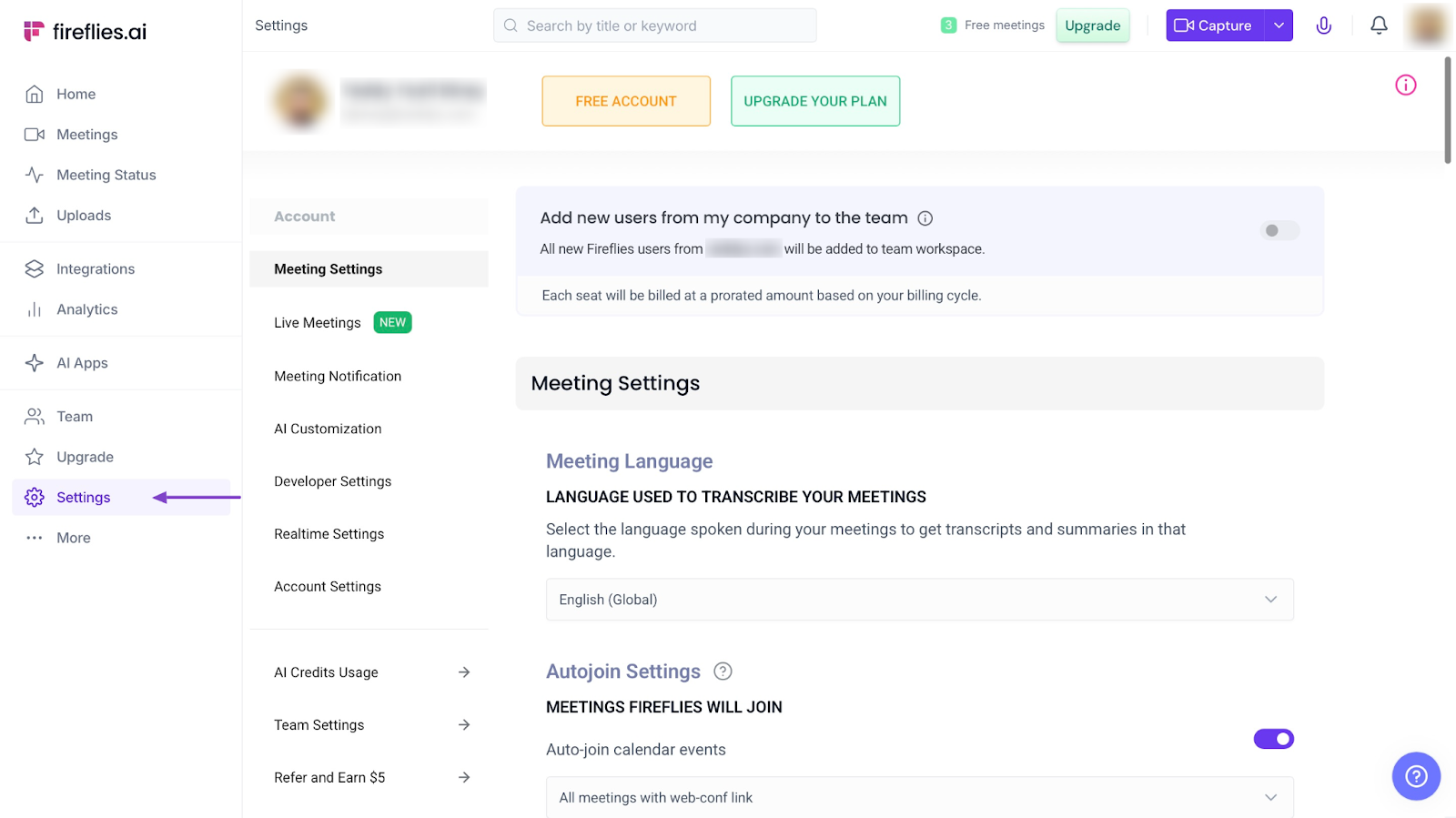
Task: Click the Capture button
Action: point(1215,25)
